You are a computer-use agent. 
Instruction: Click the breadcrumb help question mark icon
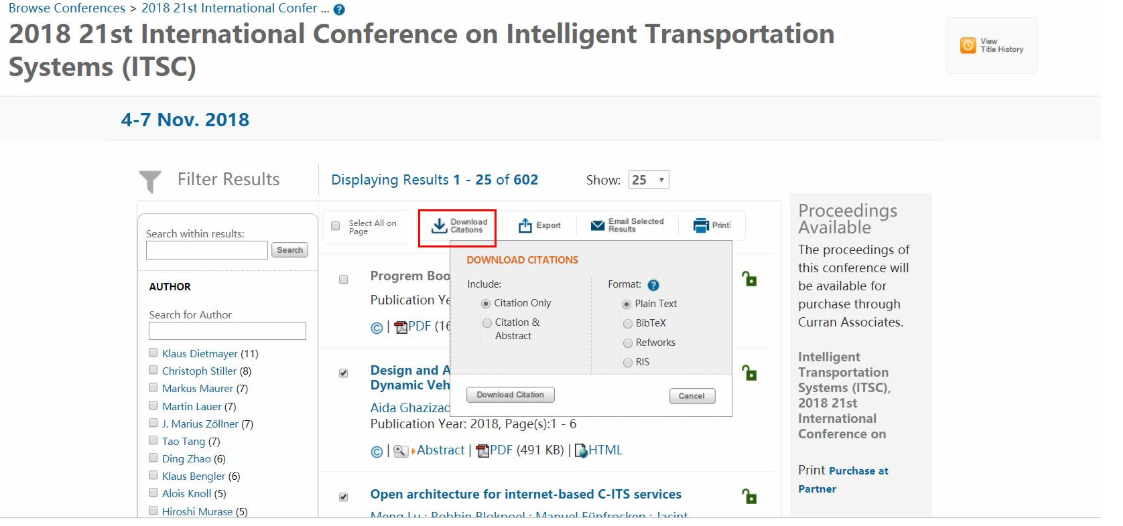click(339, 10)
